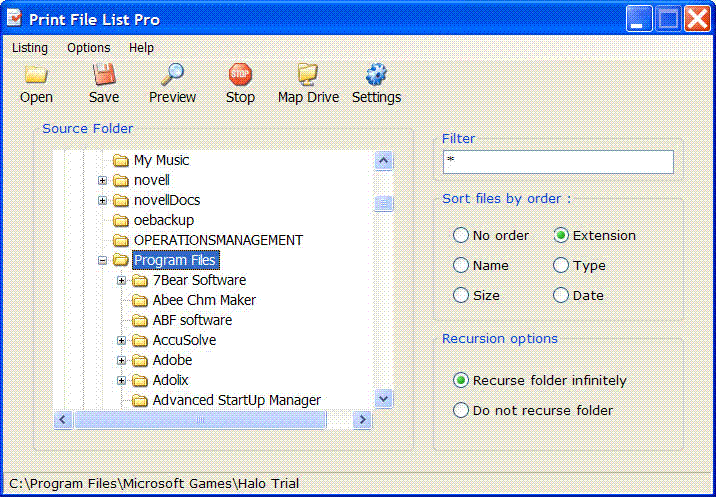
Task: Click the Abee Chm Maker folder icon
Action: point(140,301)
